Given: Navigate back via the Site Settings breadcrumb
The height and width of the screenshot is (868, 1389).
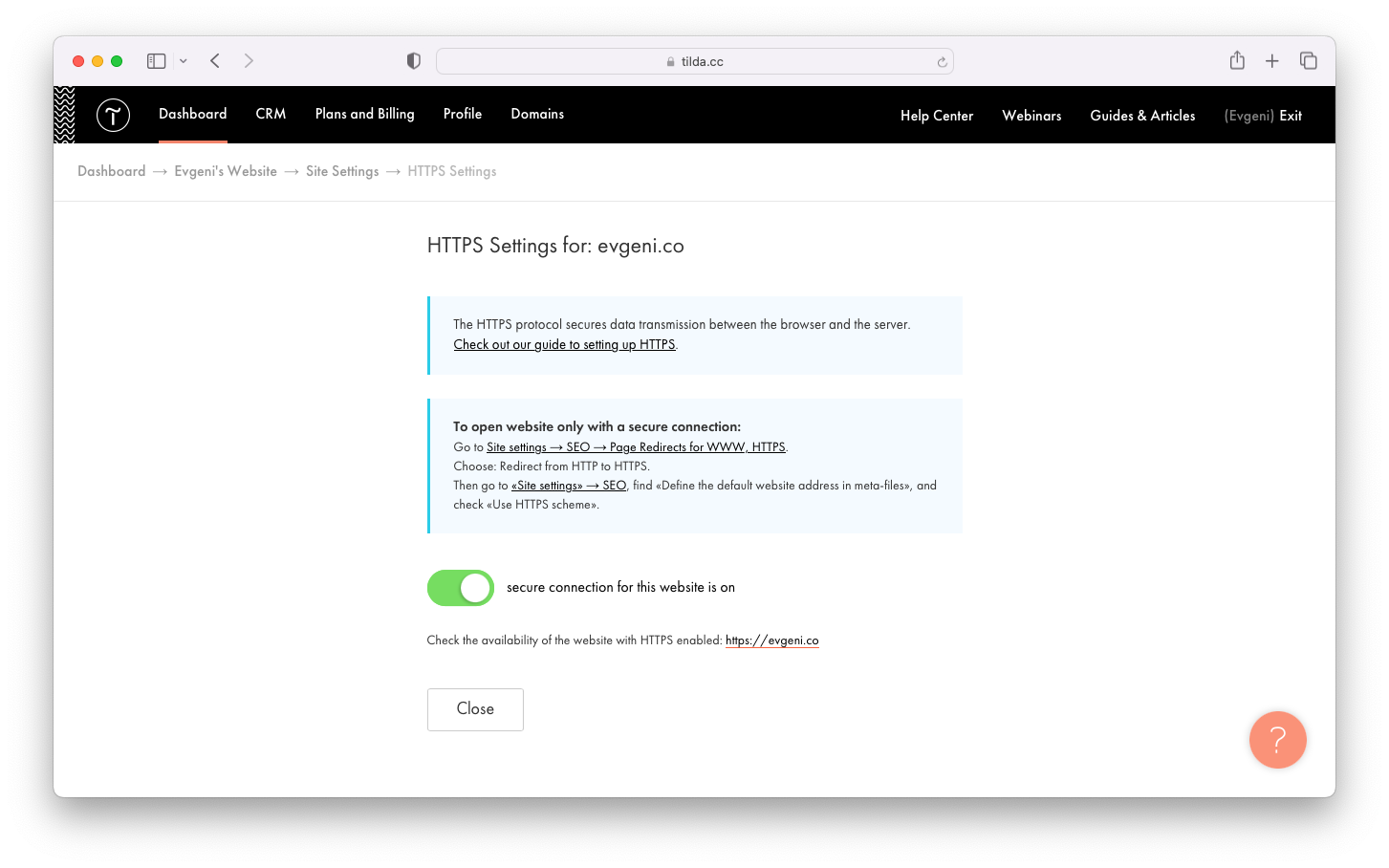Looking at the screenshot, I should pyautogui.click(x=342, y=171).
